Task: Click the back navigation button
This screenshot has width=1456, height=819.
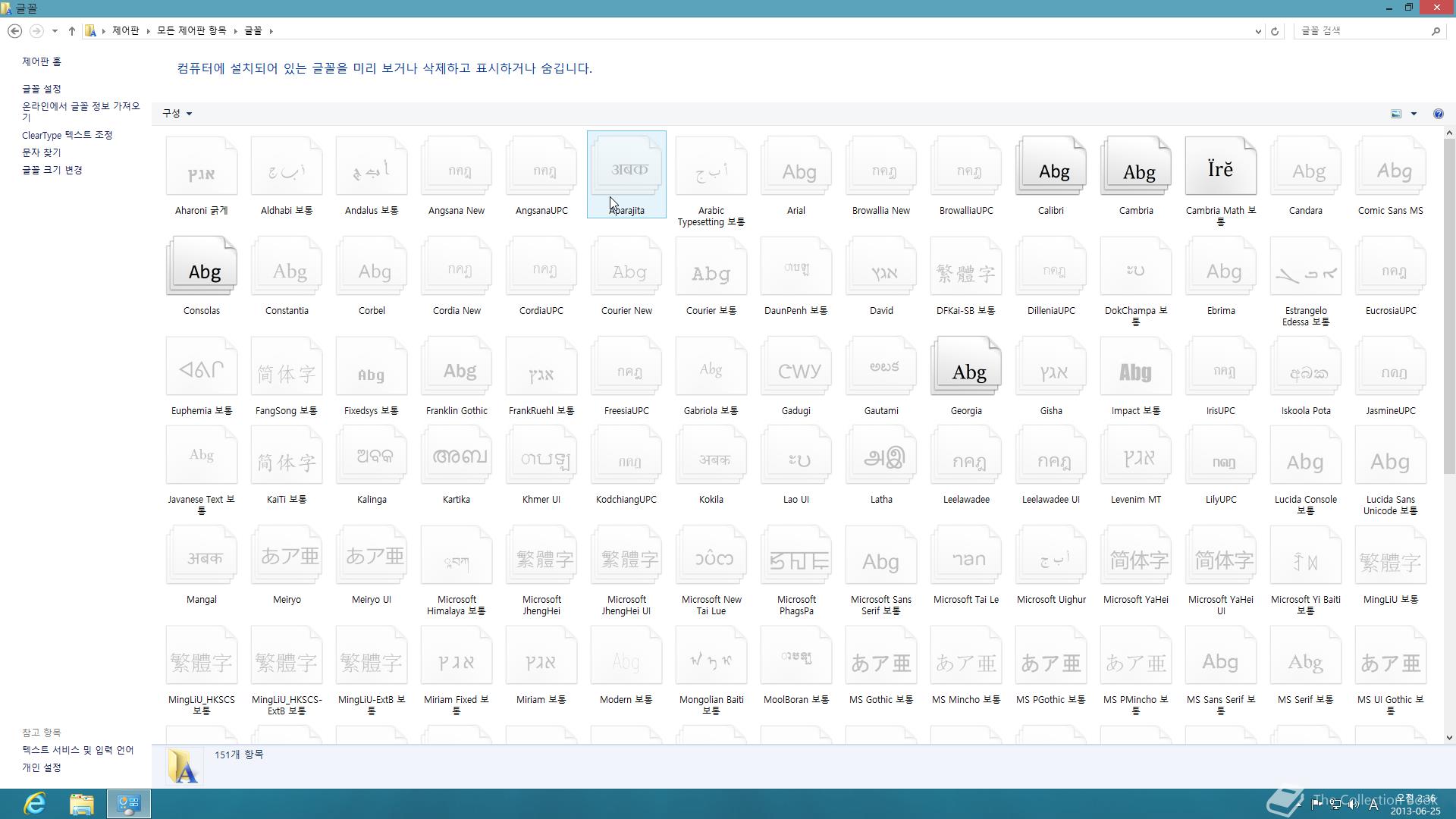Action: click(14, 31)
